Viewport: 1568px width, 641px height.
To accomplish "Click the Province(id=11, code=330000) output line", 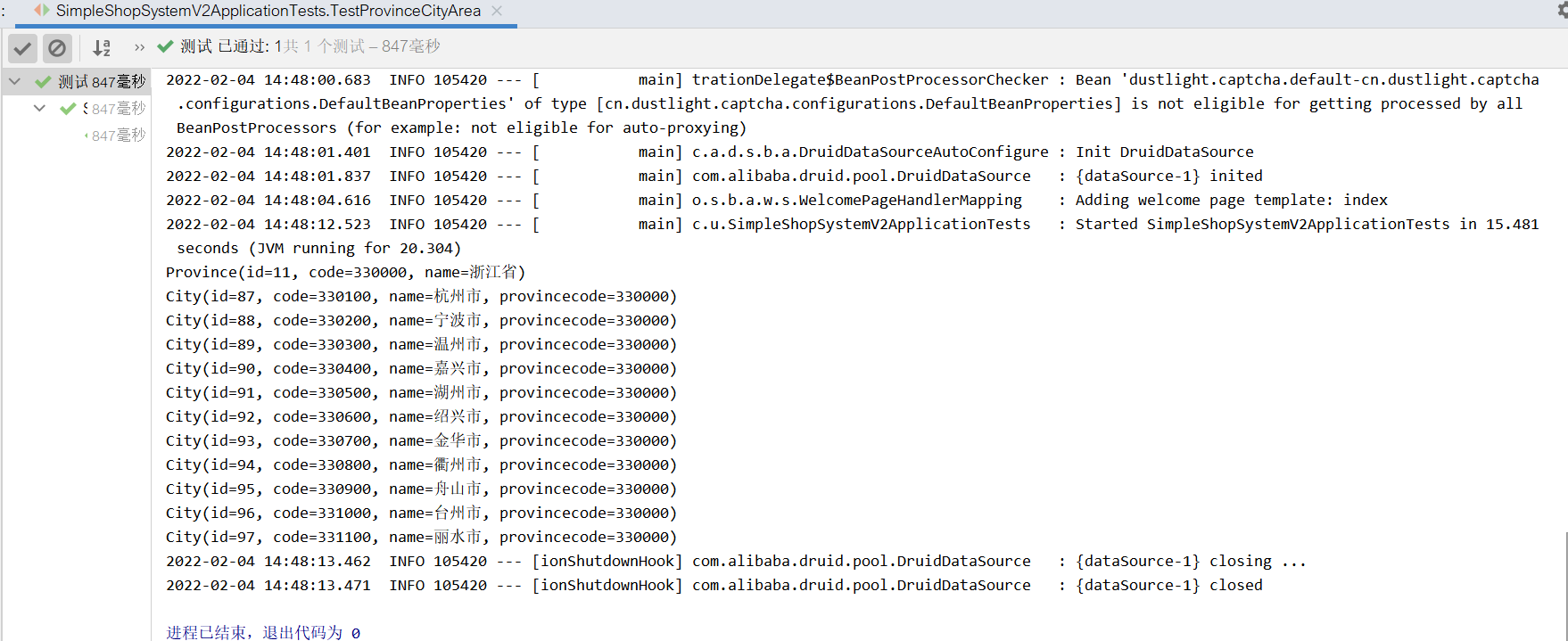I will coord(346,272).
